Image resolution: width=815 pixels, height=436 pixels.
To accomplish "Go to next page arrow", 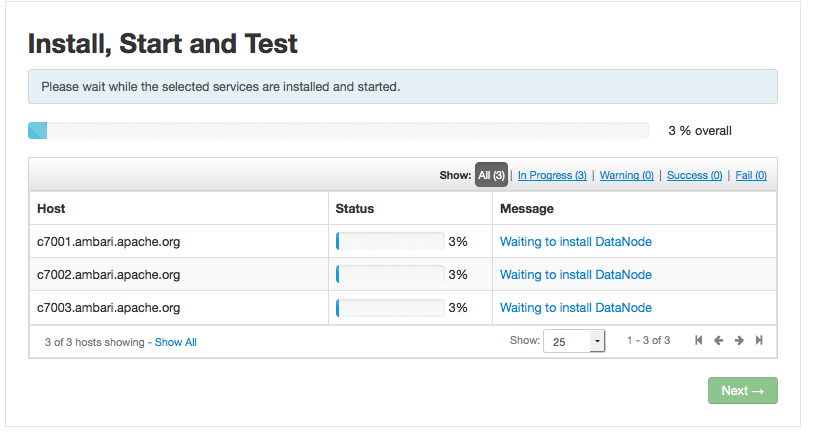I will pos(739,340).
